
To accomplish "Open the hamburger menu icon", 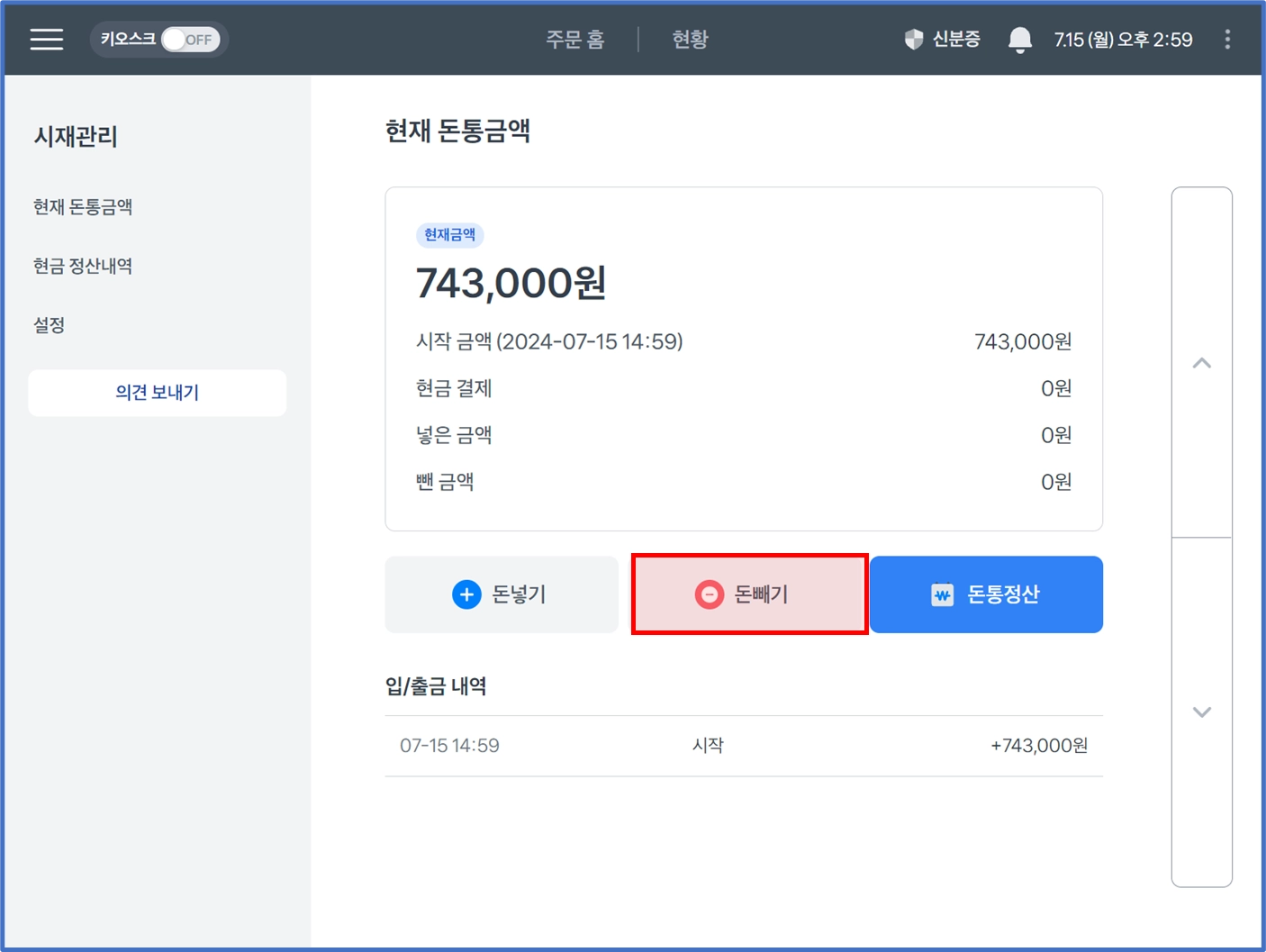I will click(x=46, y=40).
